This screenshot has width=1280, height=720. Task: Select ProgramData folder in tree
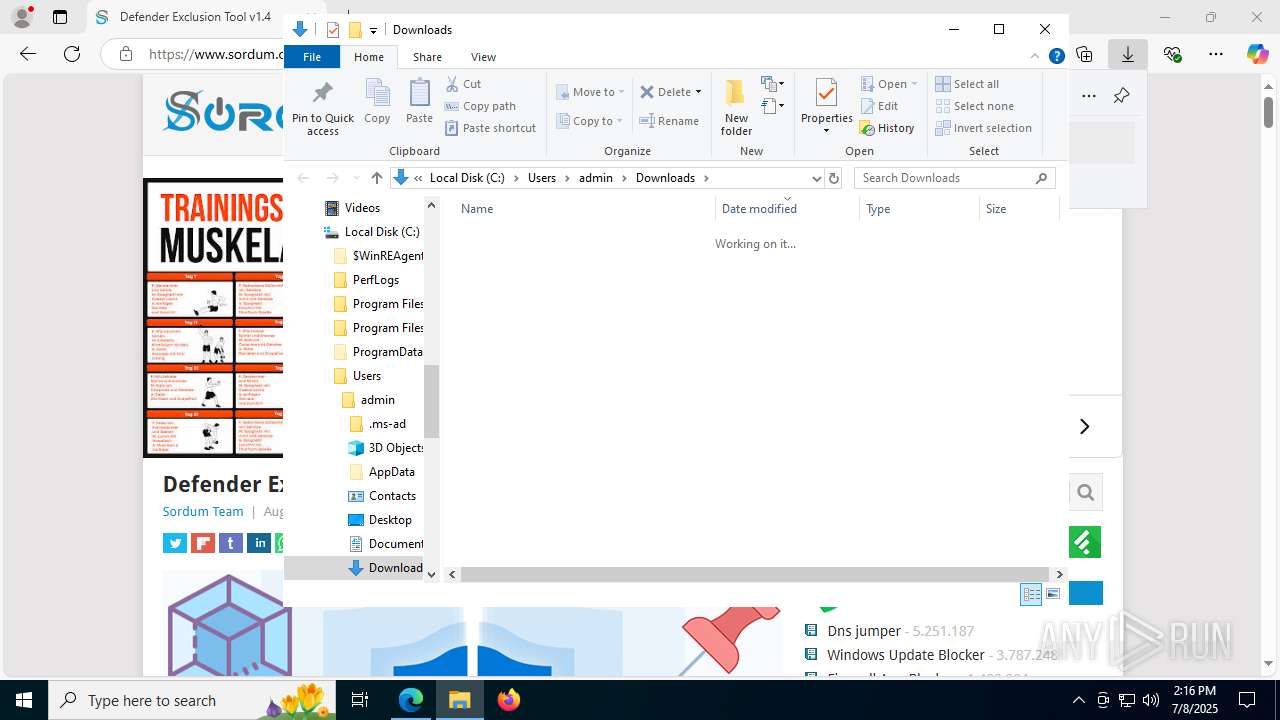(378, 352)
